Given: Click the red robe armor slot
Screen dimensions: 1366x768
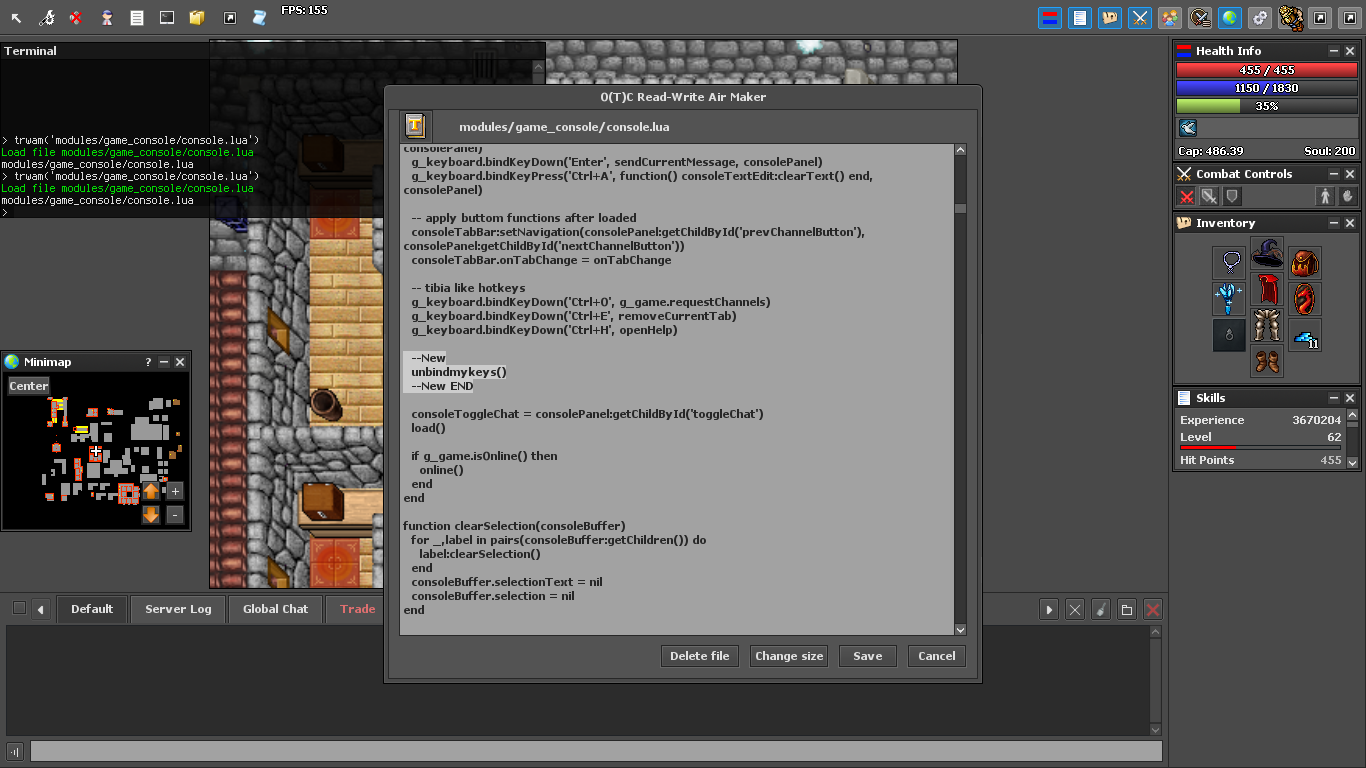Looking at the screenshot, I should 1267,290.
